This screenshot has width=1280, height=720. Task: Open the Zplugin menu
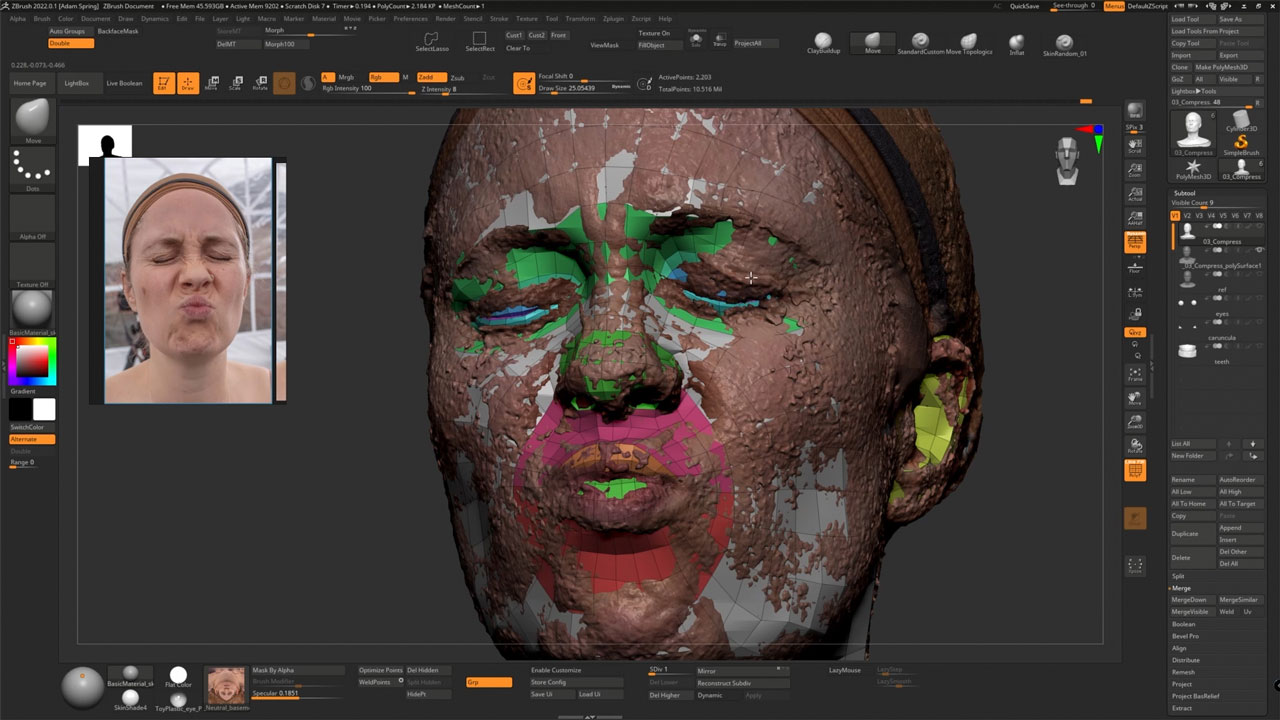tap(611, 18)
